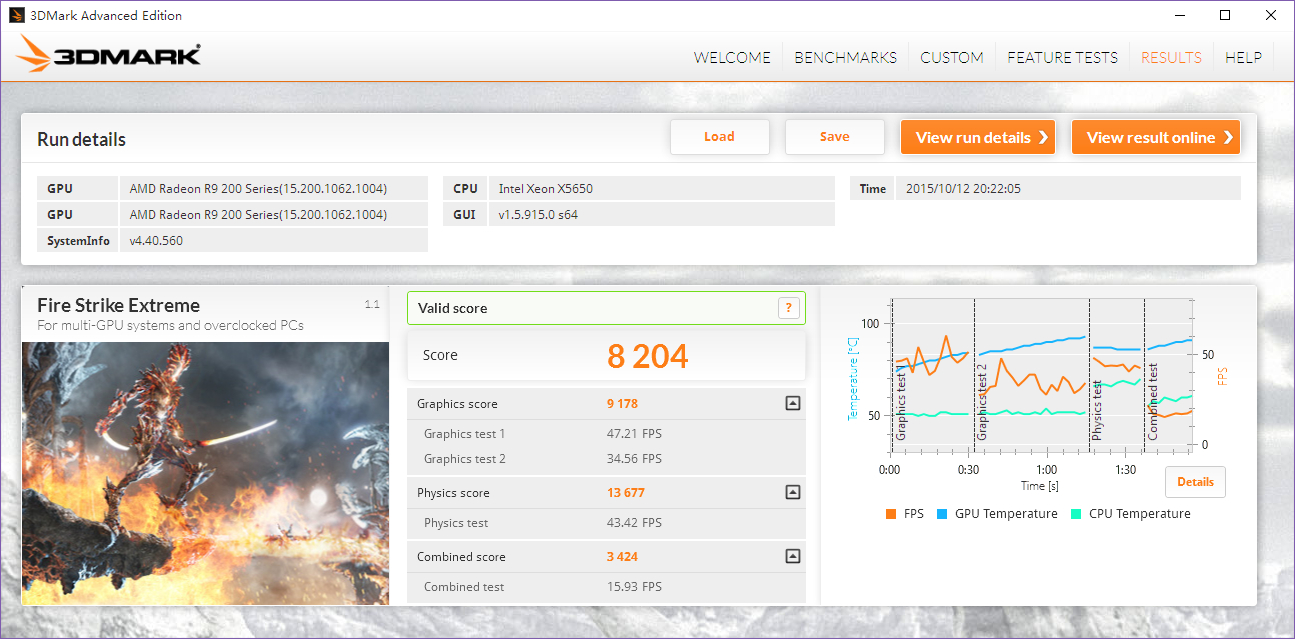Image resolution: width=1295 pixels, height=639 pixels.
Task: Click Graphics test 1 value 47.21 FPS
Action: point(634,434)
